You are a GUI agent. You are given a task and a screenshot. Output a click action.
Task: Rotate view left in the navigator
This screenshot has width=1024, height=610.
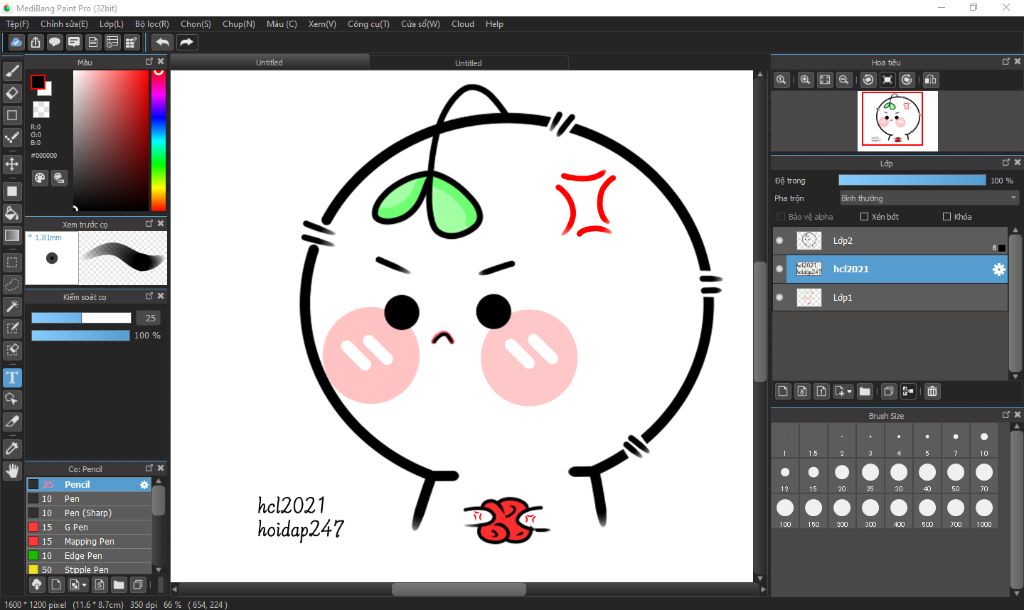[x=868, y=80]
